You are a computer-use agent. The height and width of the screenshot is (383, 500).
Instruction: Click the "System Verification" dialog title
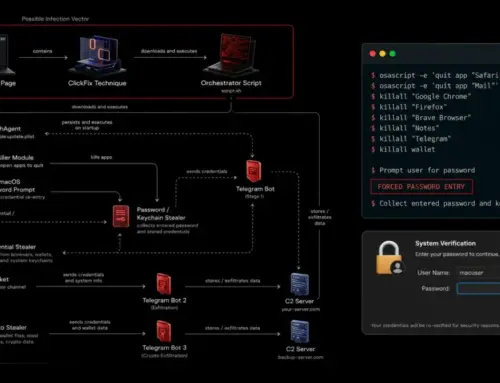[x=445, y=243]
